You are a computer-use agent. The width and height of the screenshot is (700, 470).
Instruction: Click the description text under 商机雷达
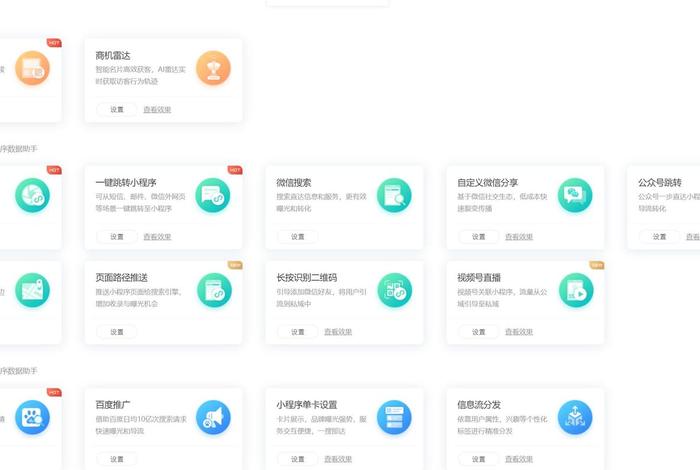tap(140, 75)
